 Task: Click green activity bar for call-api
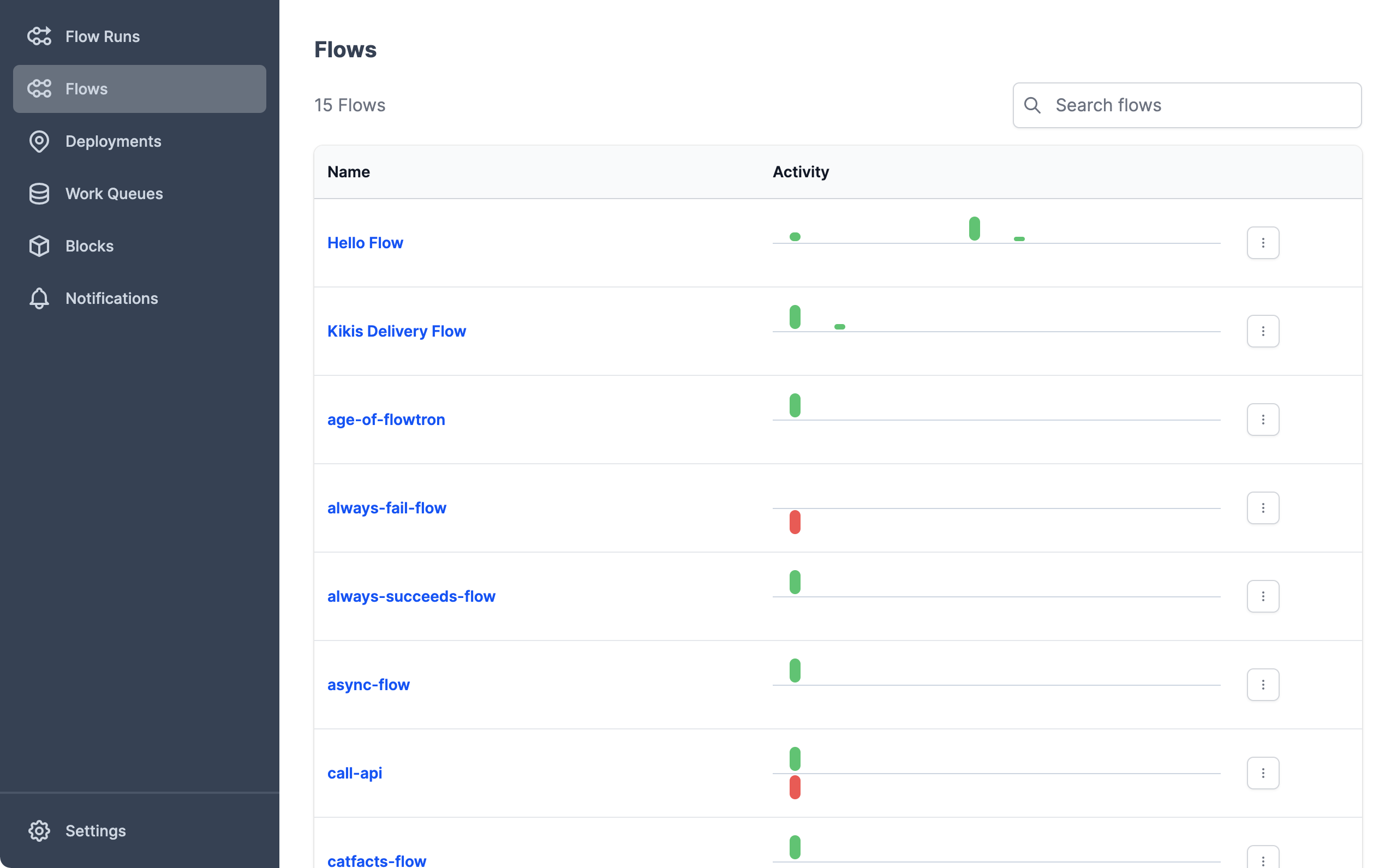pos(795,759)
